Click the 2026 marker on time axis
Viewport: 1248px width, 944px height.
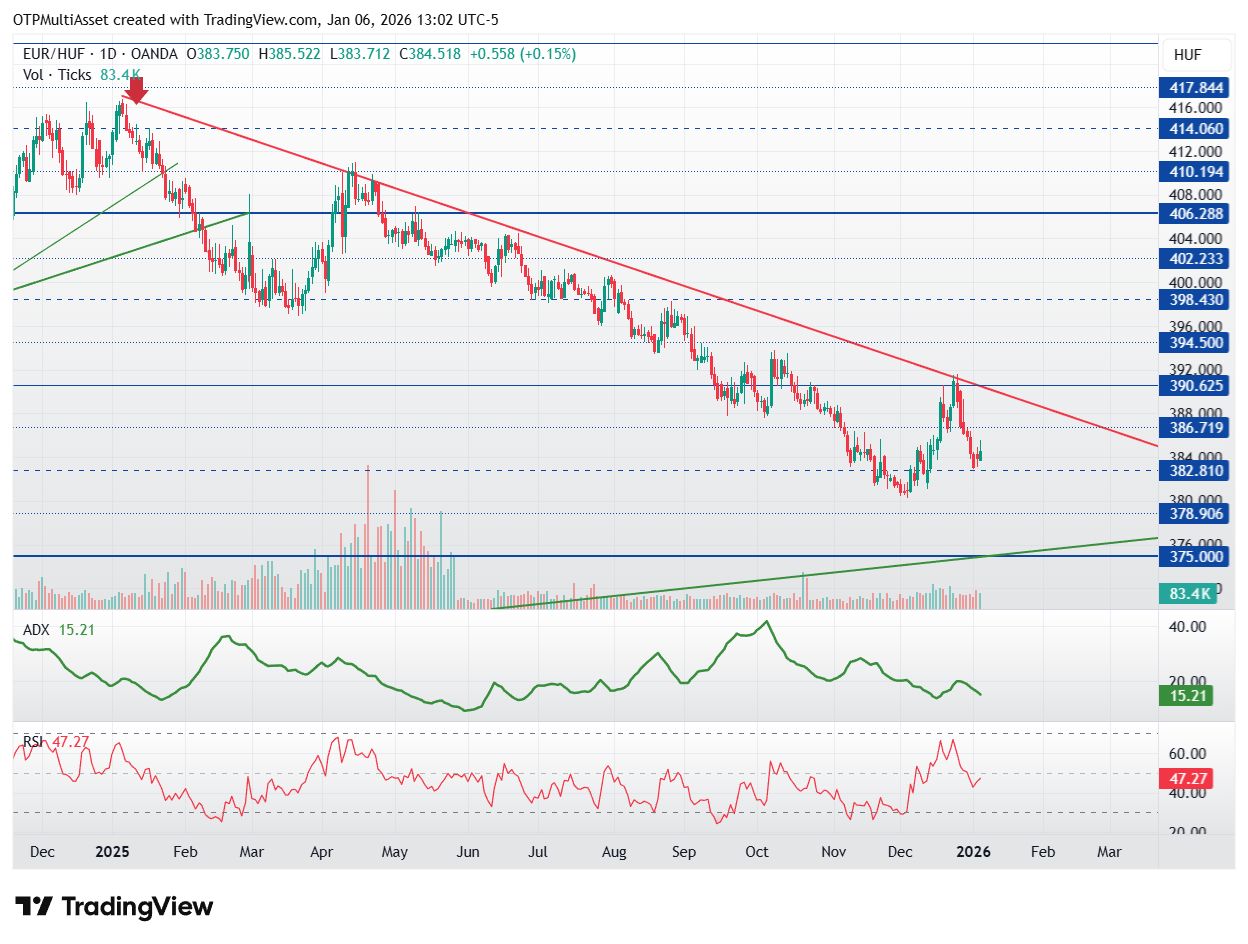pos(972,851)
